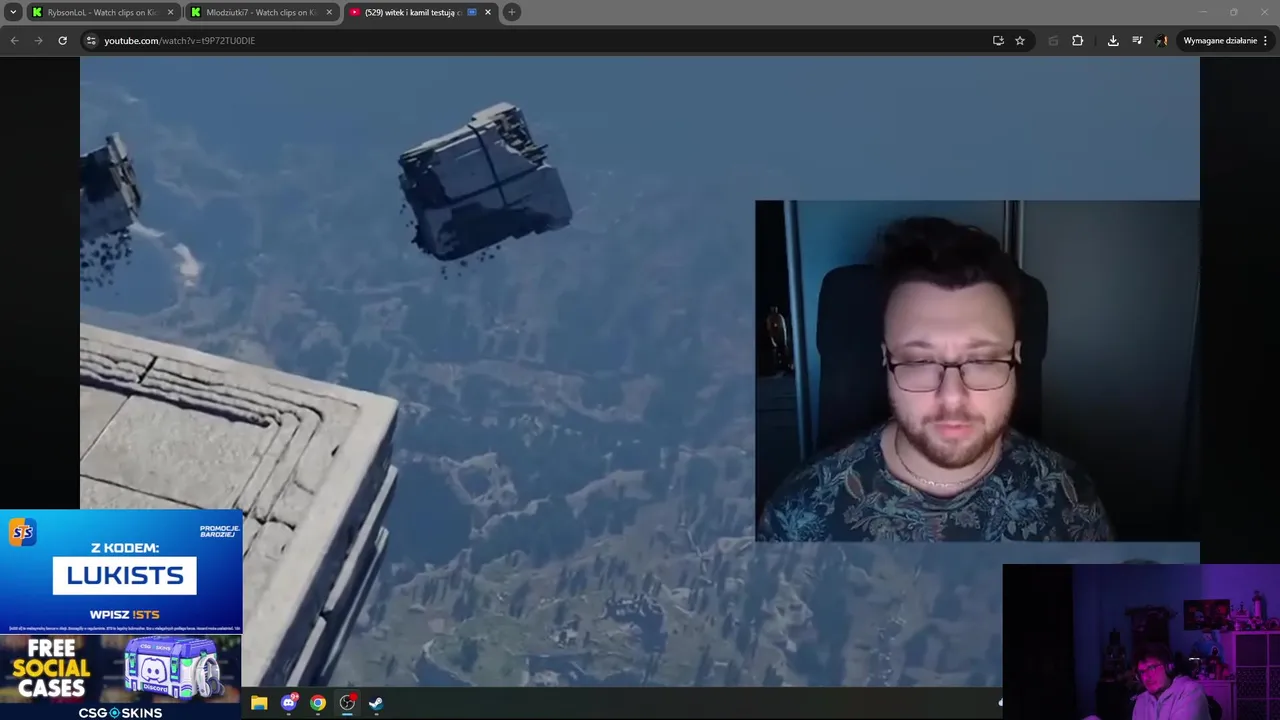Screen dimensions: 1280x720
Task: Close the YouTube video tab
Action: point(488,12)
